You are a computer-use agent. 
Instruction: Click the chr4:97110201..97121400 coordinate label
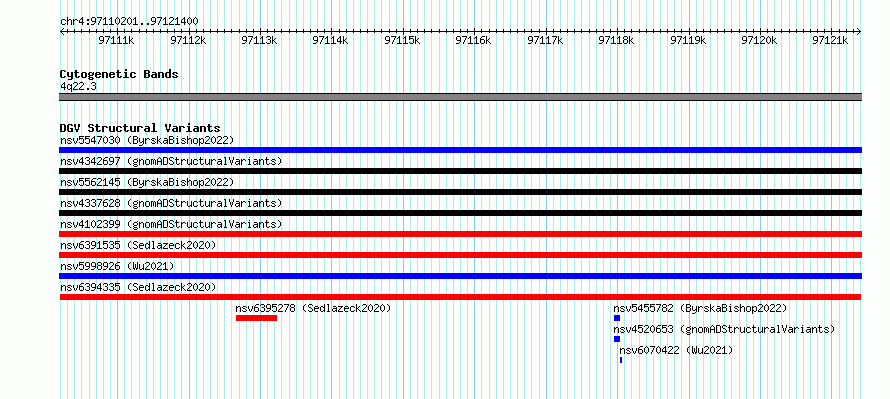click(129, 22)
